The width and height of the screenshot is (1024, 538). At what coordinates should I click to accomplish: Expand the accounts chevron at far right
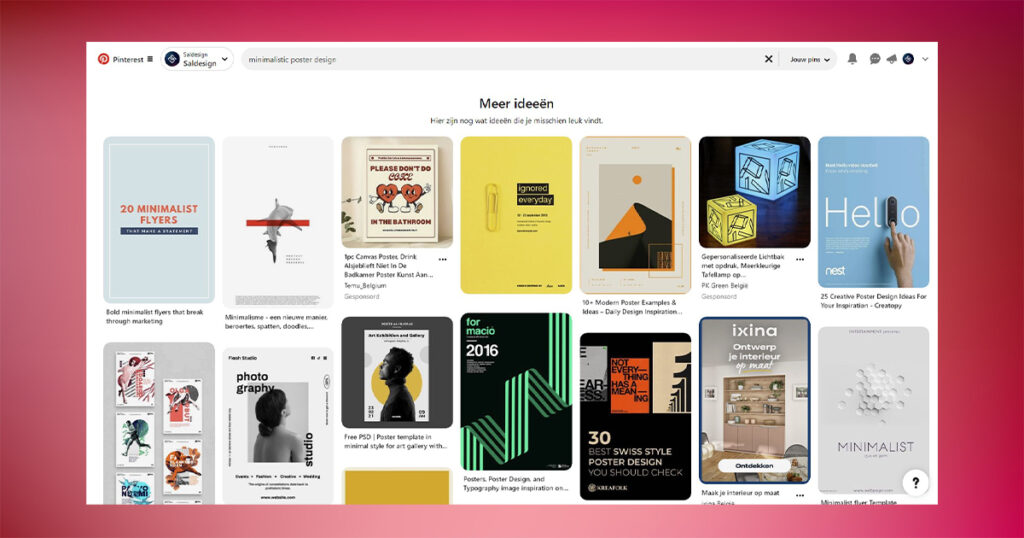click(925, 59)
